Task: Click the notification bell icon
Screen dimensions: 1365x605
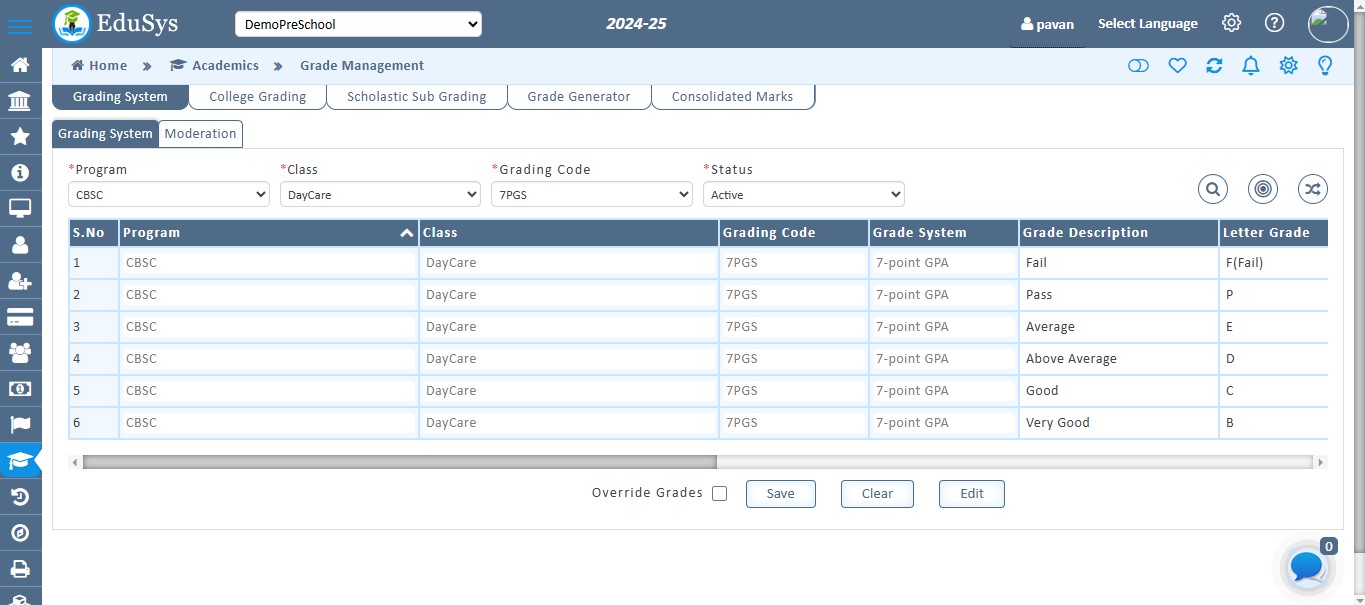Action: [x=1250, y=66]
